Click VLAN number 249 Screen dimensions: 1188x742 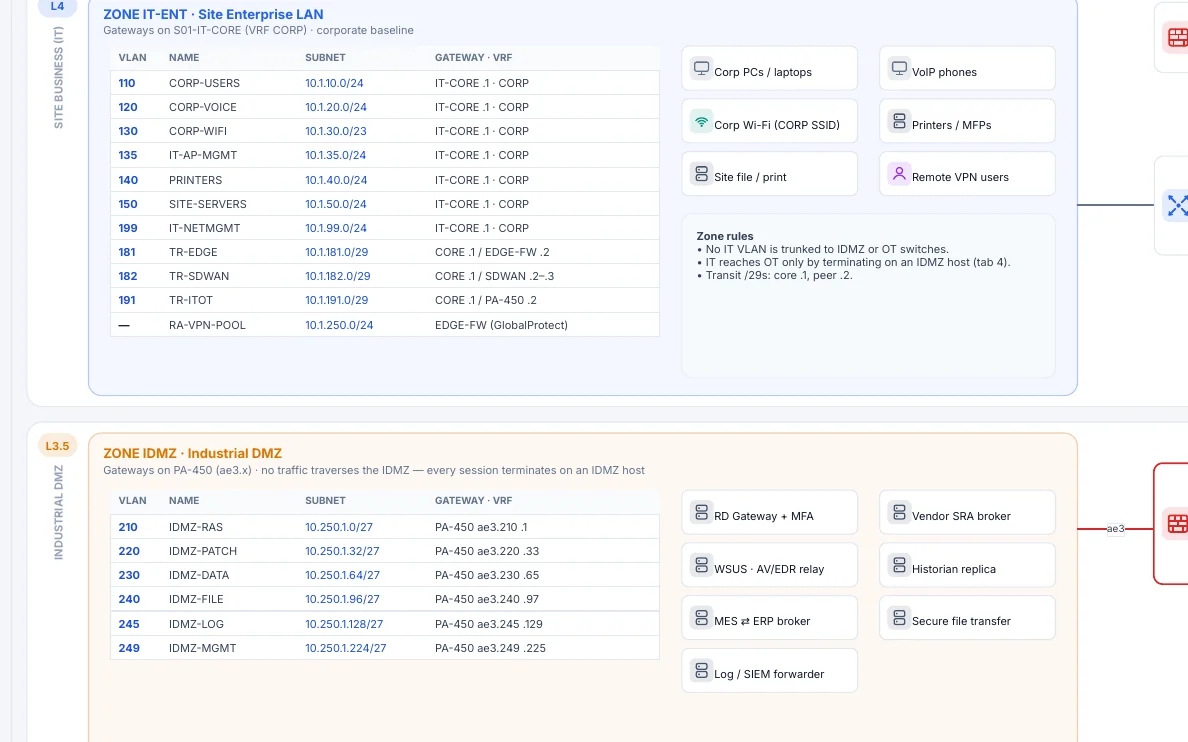(129, 648)
